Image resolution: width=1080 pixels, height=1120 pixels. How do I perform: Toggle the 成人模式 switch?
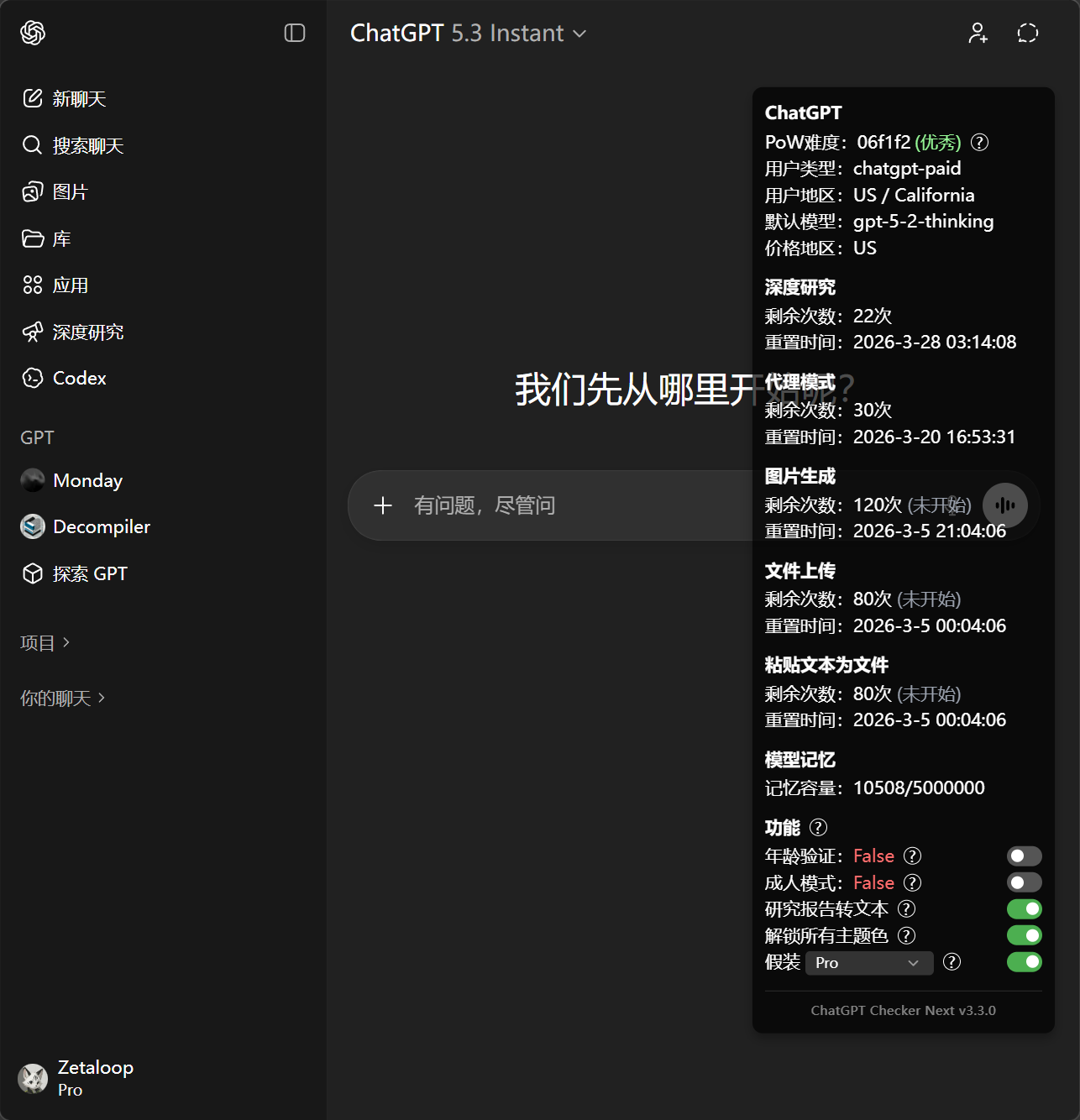pos(1025,882)
